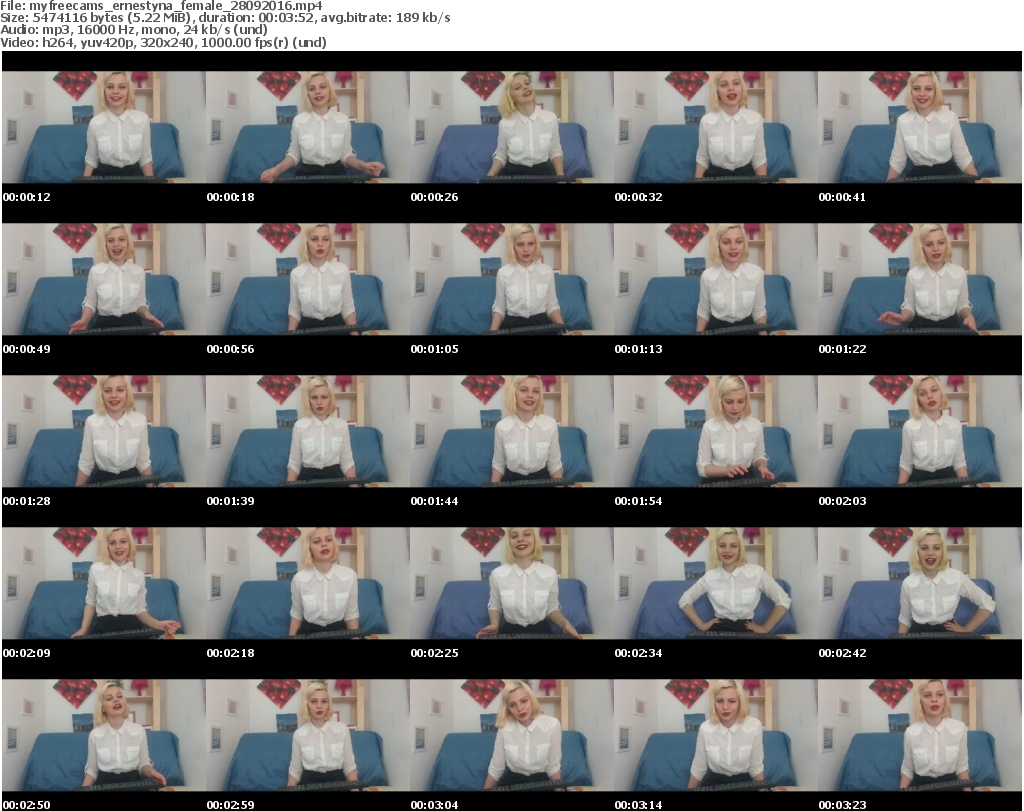Click the thumbnail at 00:01:13
This screenshot has height=811, width=1024.
click(x=716, y=279)
